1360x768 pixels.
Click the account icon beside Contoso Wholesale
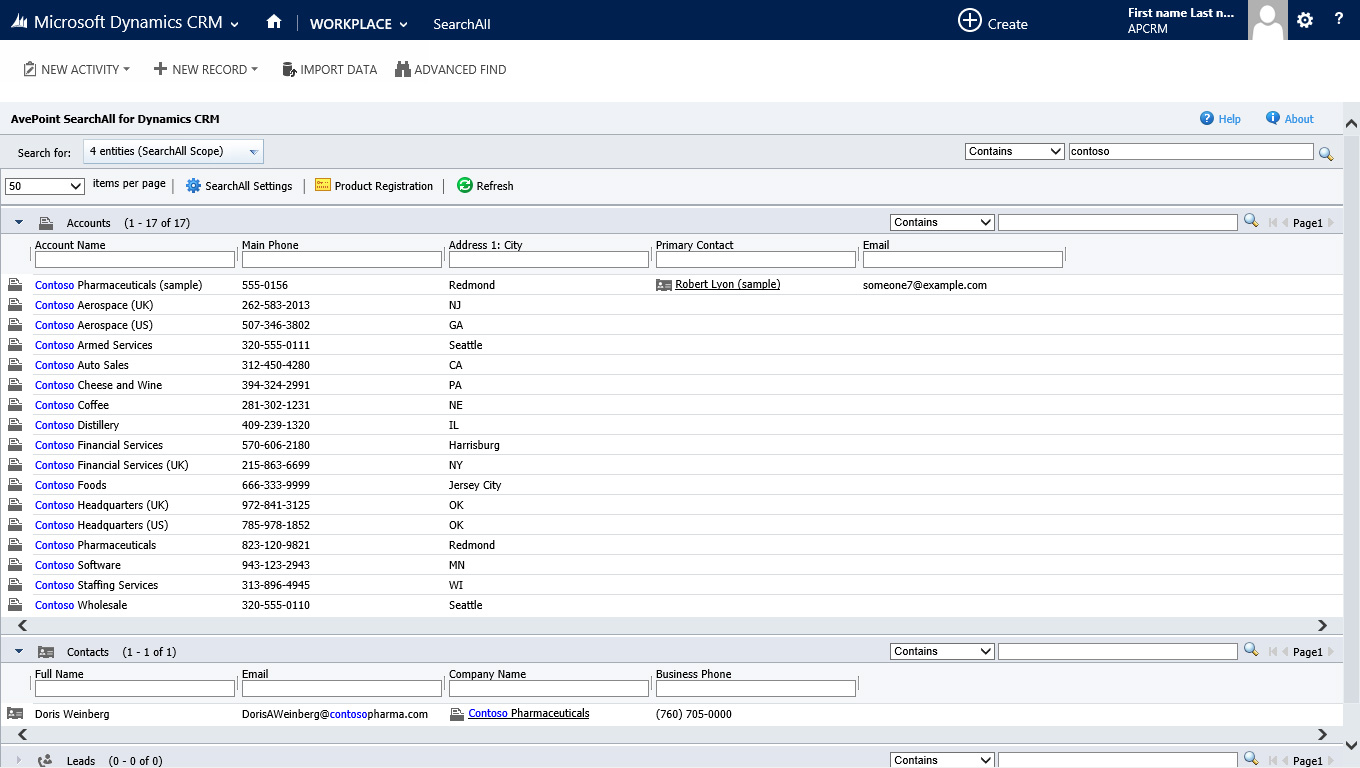tap(15, 605)
